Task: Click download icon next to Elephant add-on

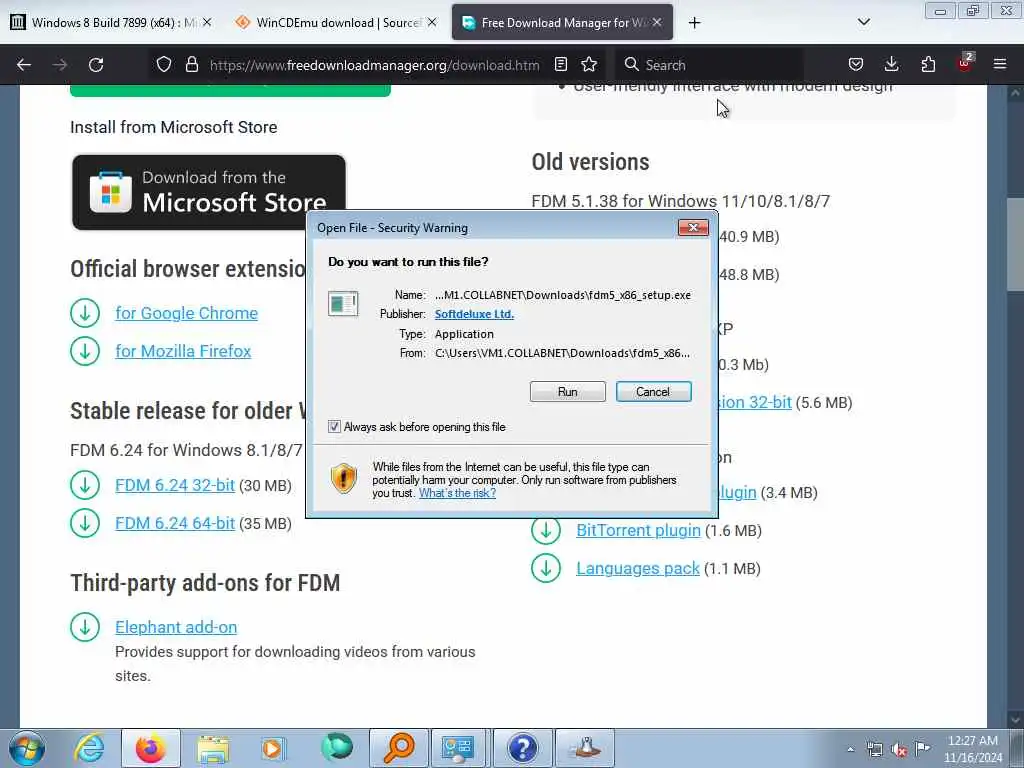Action: (x=85, y=627)
